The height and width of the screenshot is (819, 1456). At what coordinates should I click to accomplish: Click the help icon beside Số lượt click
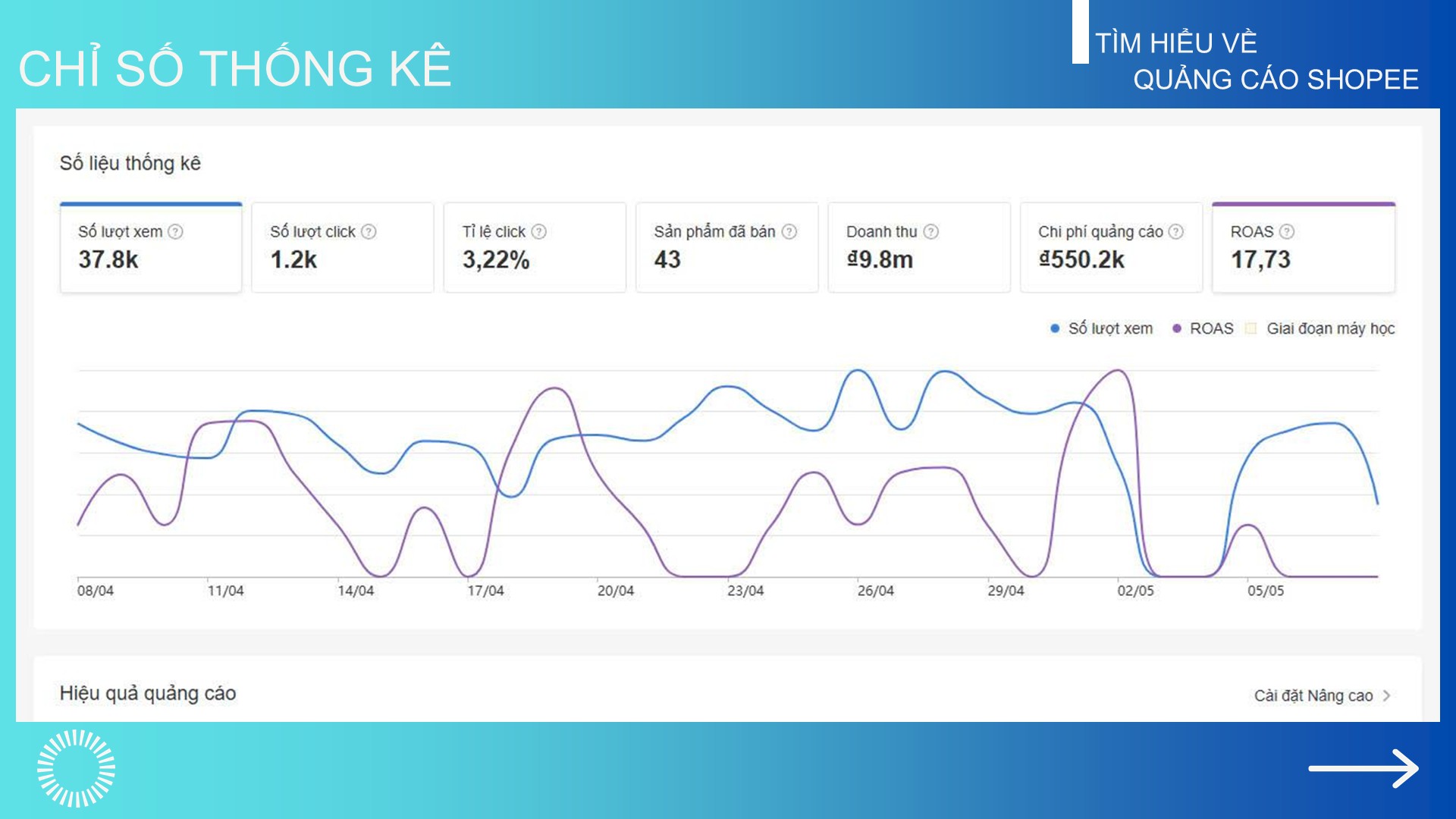(x=369, y=231)
